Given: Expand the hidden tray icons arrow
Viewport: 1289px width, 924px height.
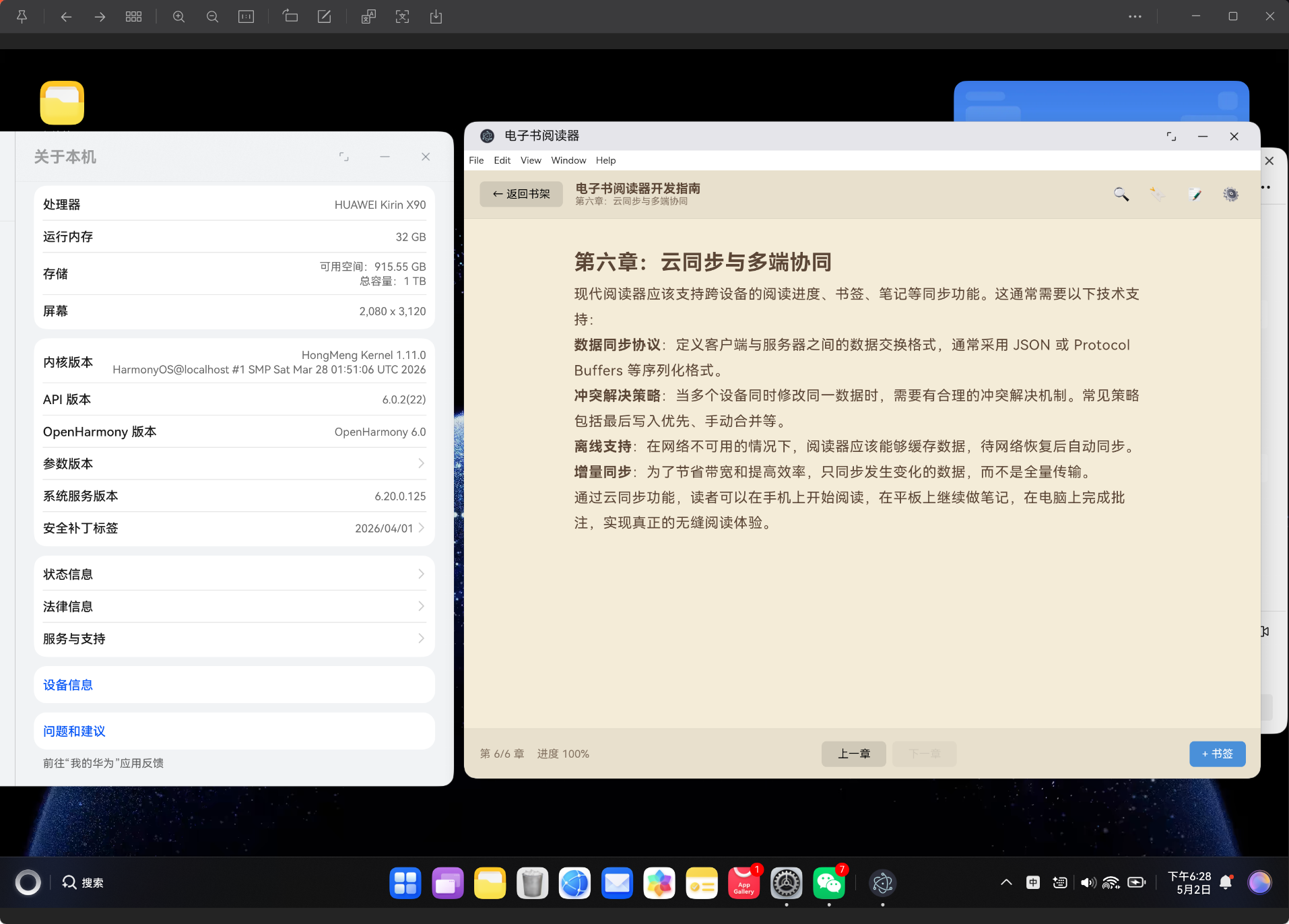Looking at the screenshot, I should point(1006,882).
